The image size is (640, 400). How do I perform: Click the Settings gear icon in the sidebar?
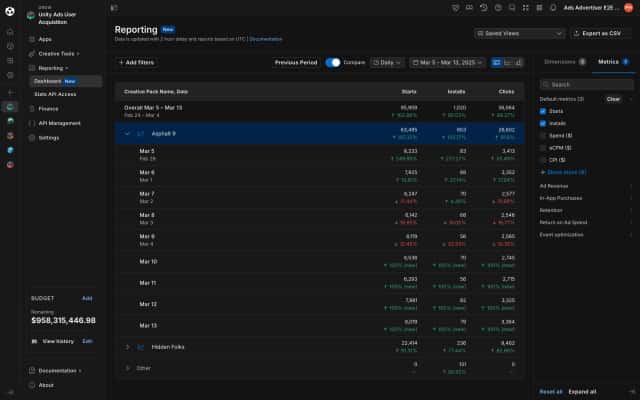[32, 138]
